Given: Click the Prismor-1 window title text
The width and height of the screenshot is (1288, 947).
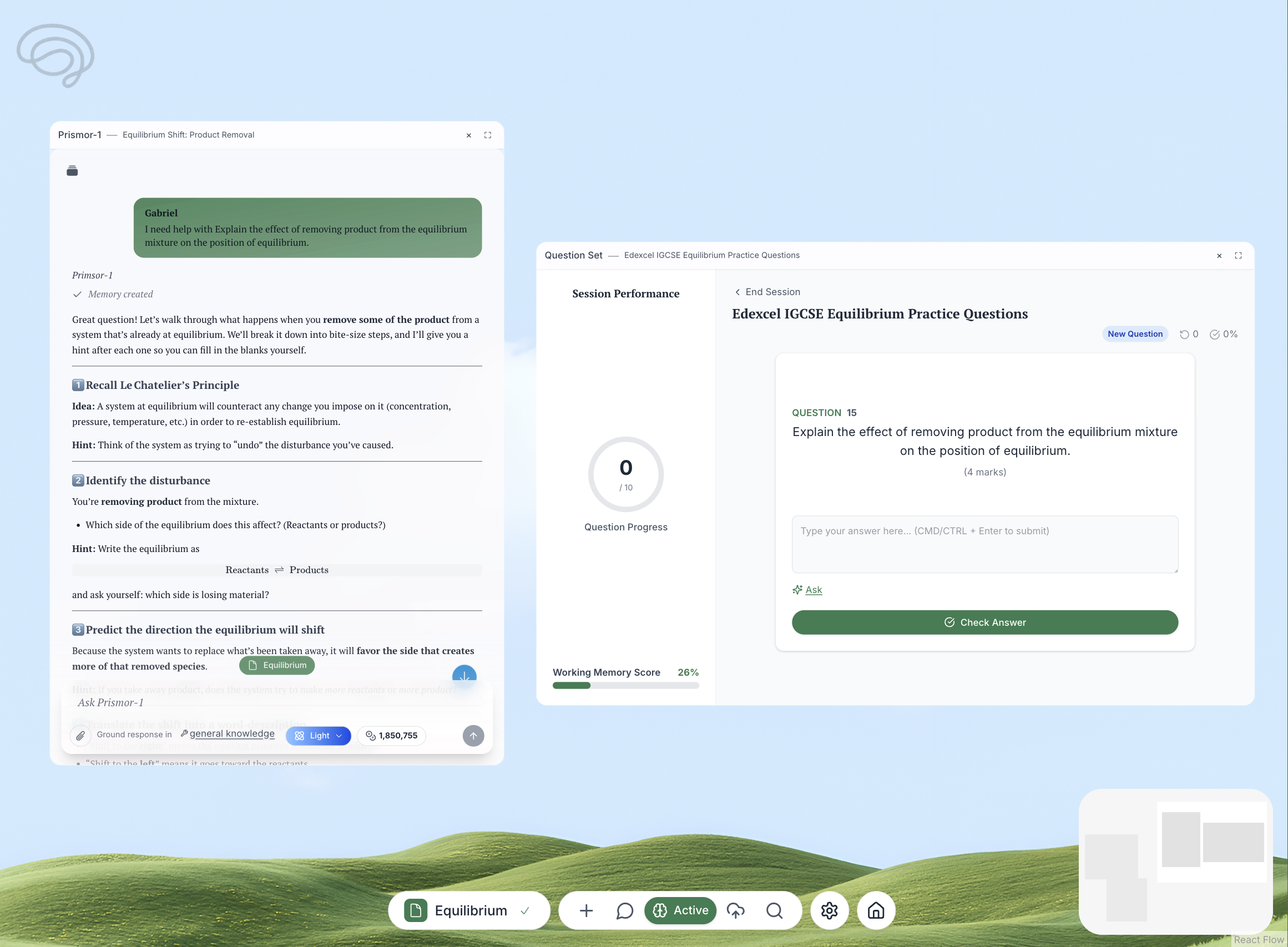Looking at the screenshot, I should tap(80, 135).
